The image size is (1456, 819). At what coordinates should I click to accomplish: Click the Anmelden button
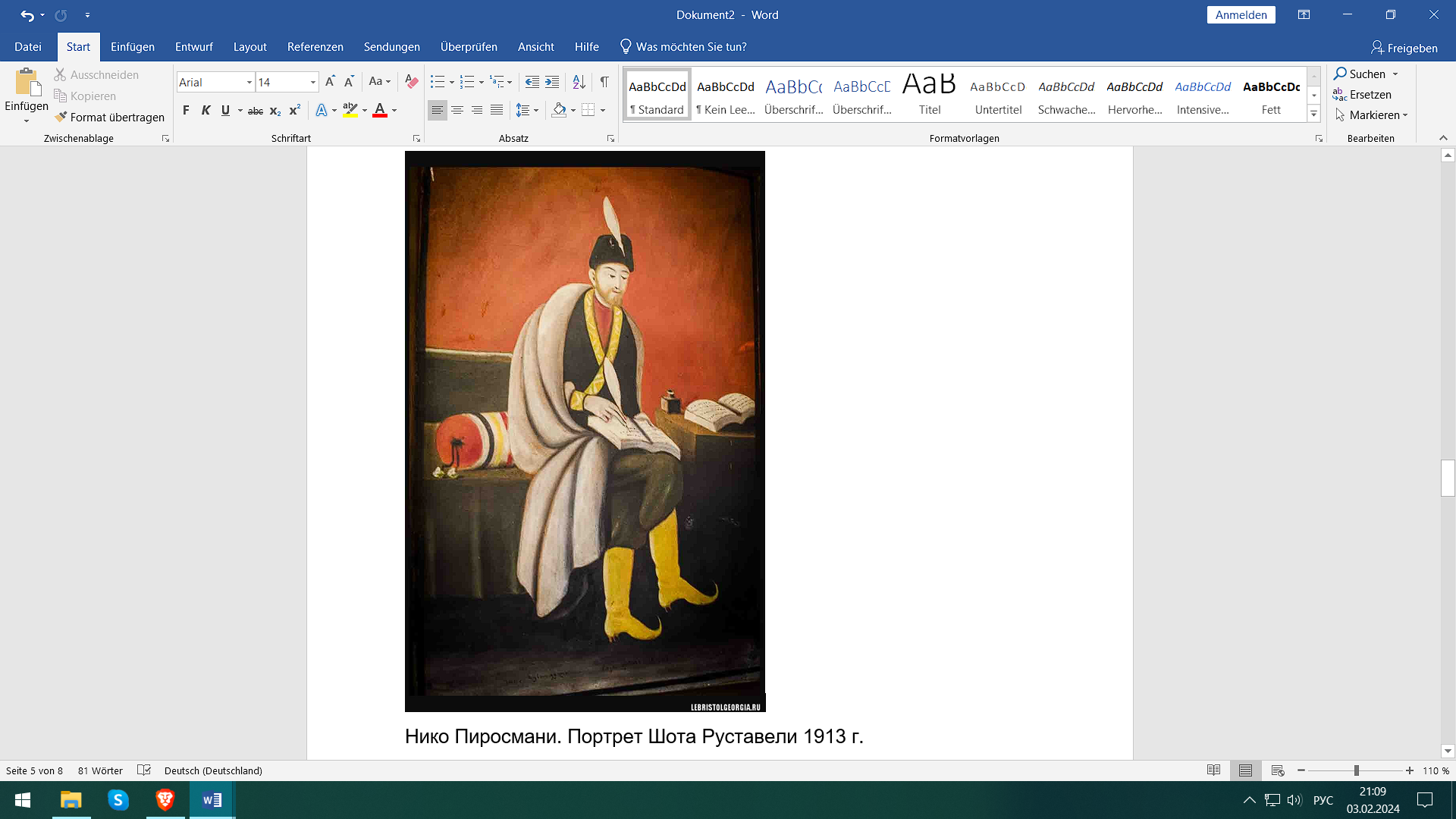1241,15
